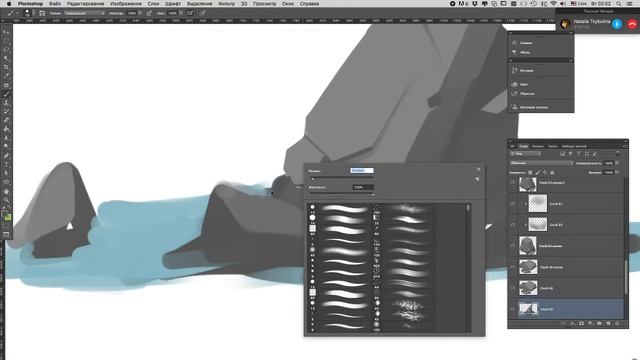Click the brush size input field
The height and width of the screenshot is (360, 640).
click(x=362, y=171)
